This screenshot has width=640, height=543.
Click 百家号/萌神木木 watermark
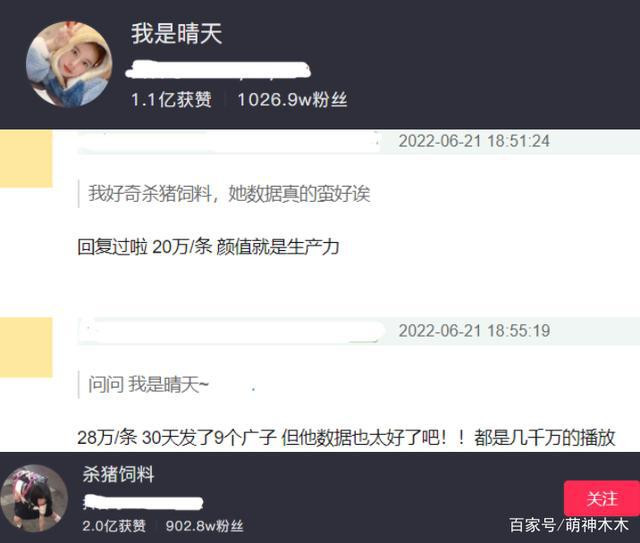pos(569,525)
